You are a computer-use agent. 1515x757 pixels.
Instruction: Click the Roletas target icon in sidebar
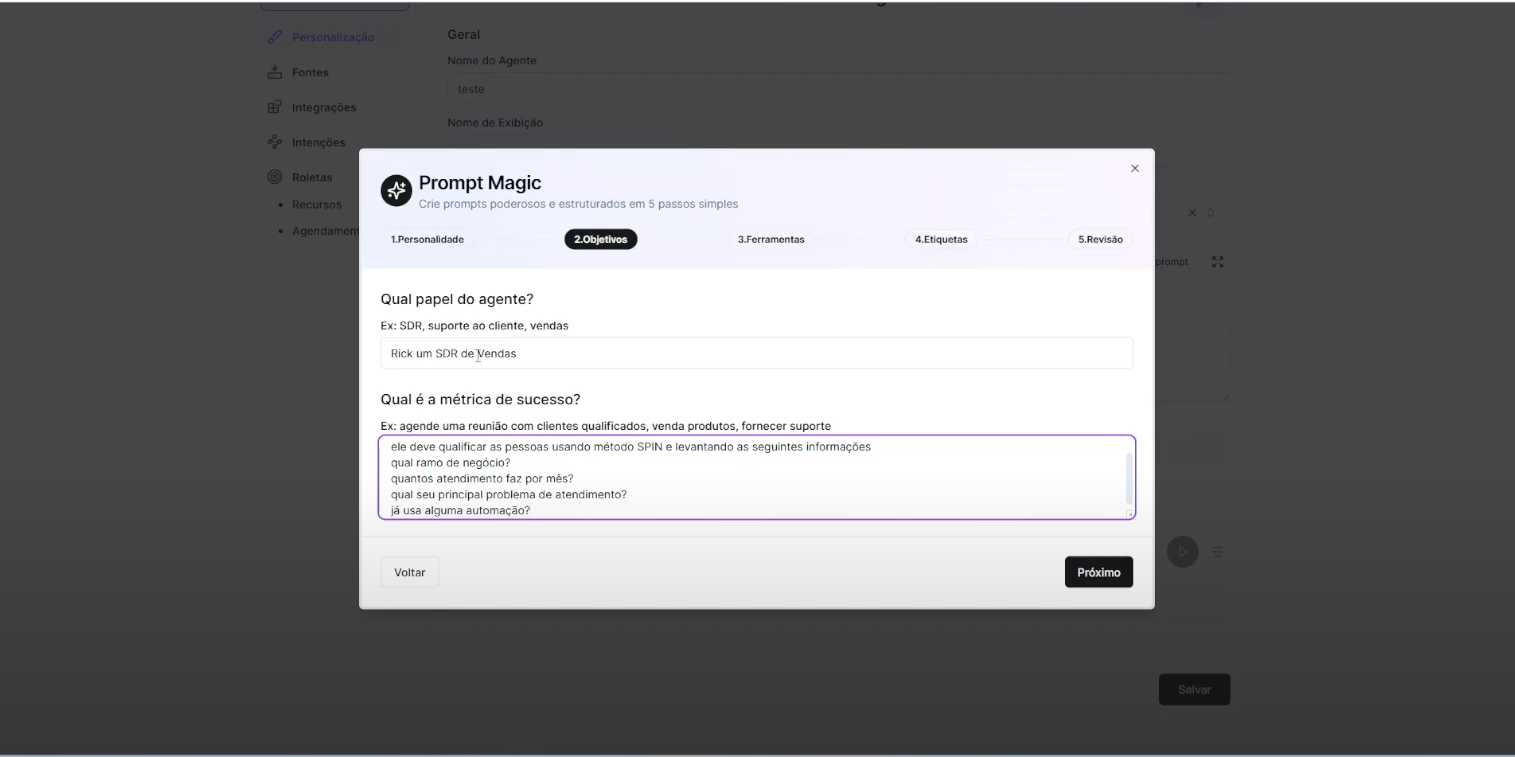tap(274, 177)
